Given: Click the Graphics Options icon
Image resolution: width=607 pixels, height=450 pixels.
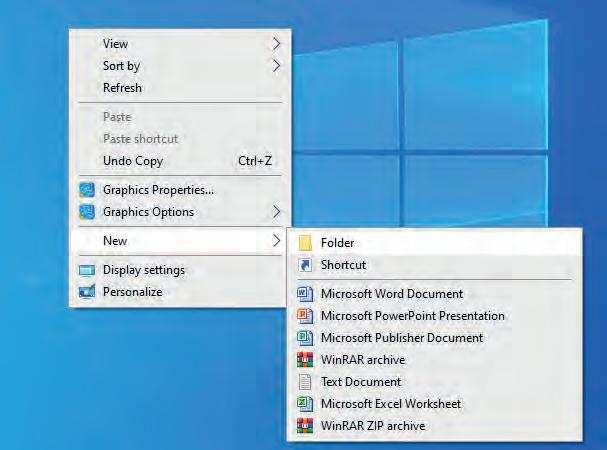Looking at the screenshot, I should (87, 212).
